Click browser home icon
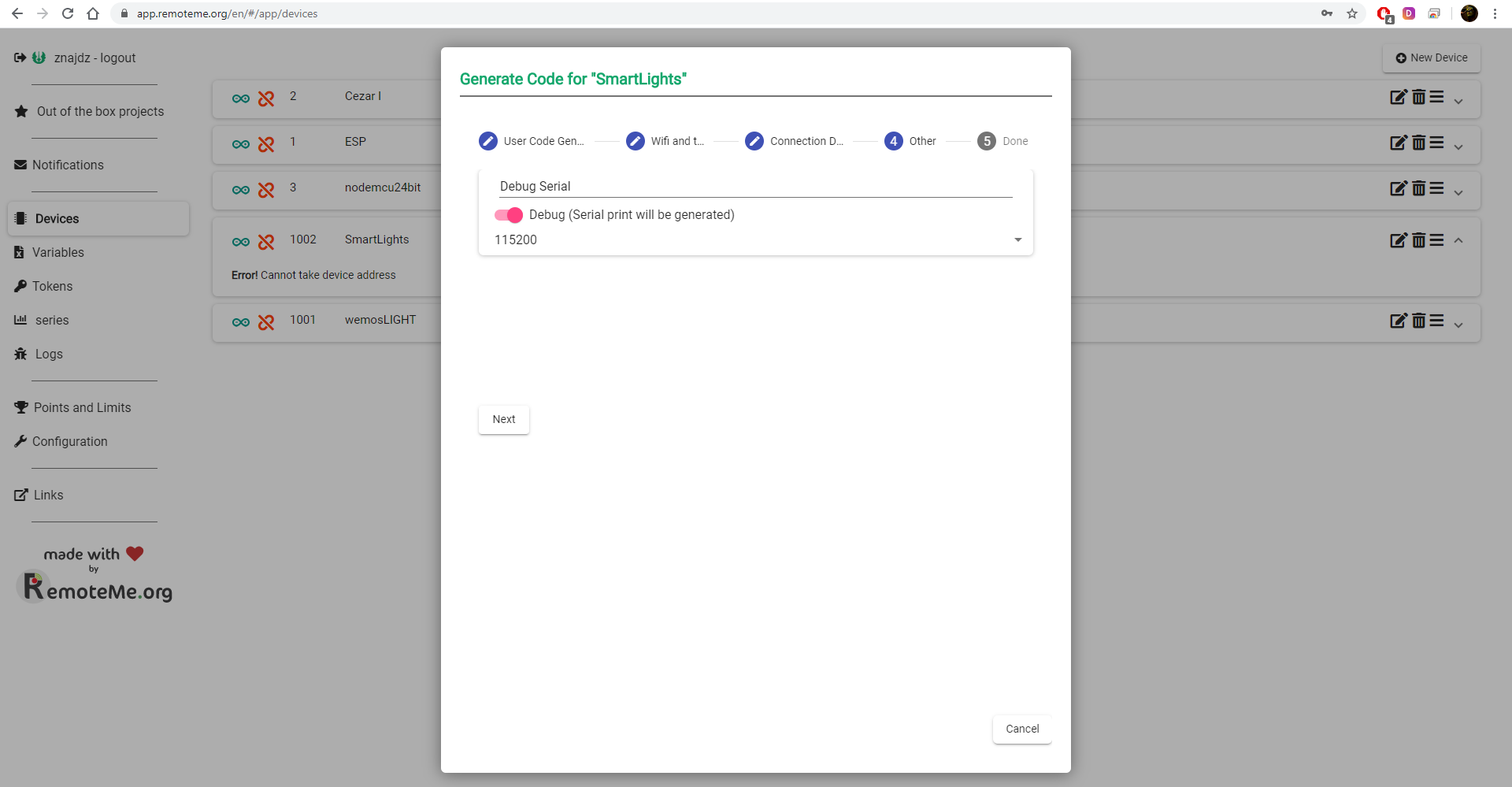This screenshot has height=787, width=1512. (x=93, y=13)
